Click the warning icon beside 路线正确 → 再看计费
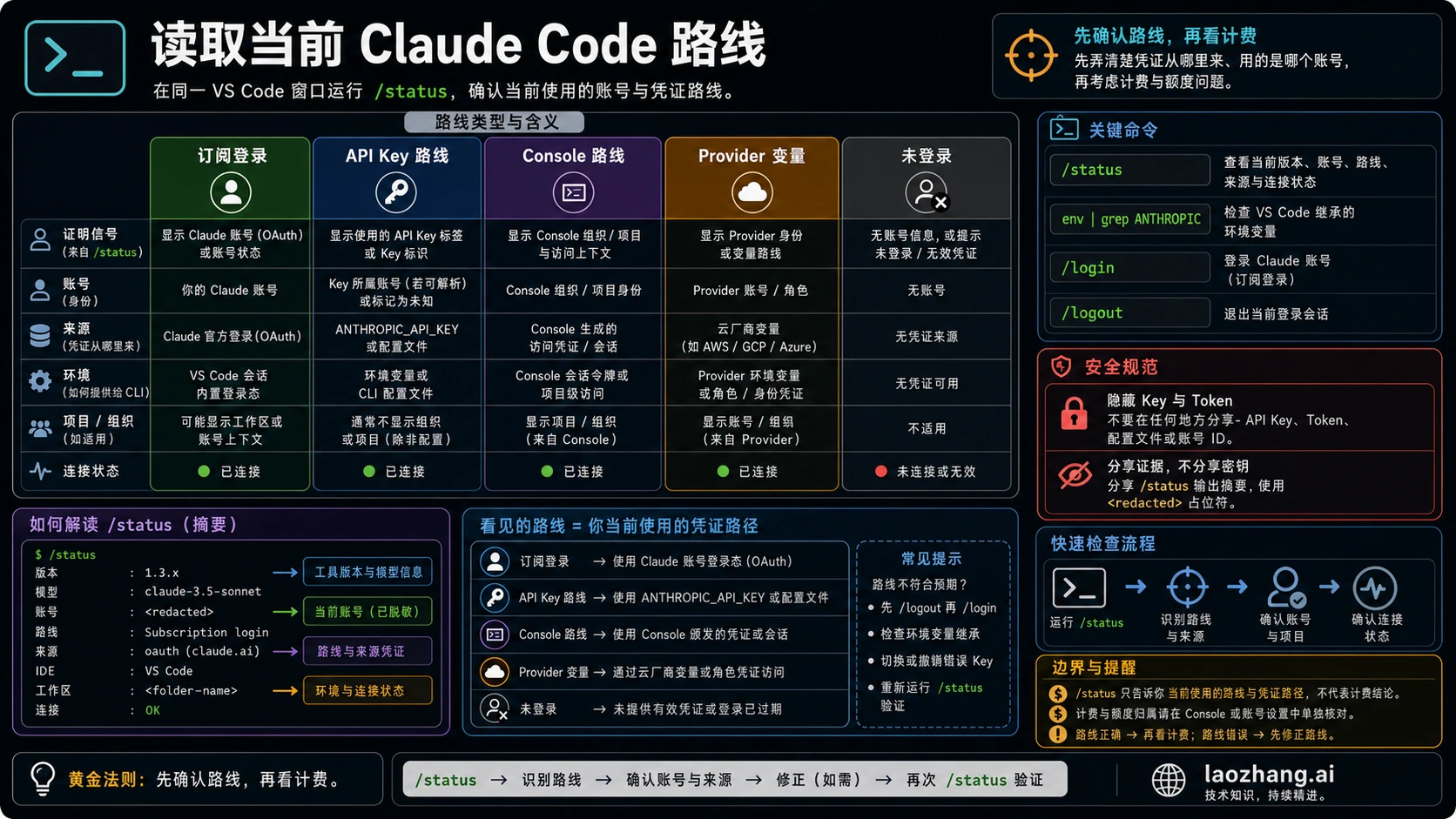Screen dimensions: 1456x819 1058,735
